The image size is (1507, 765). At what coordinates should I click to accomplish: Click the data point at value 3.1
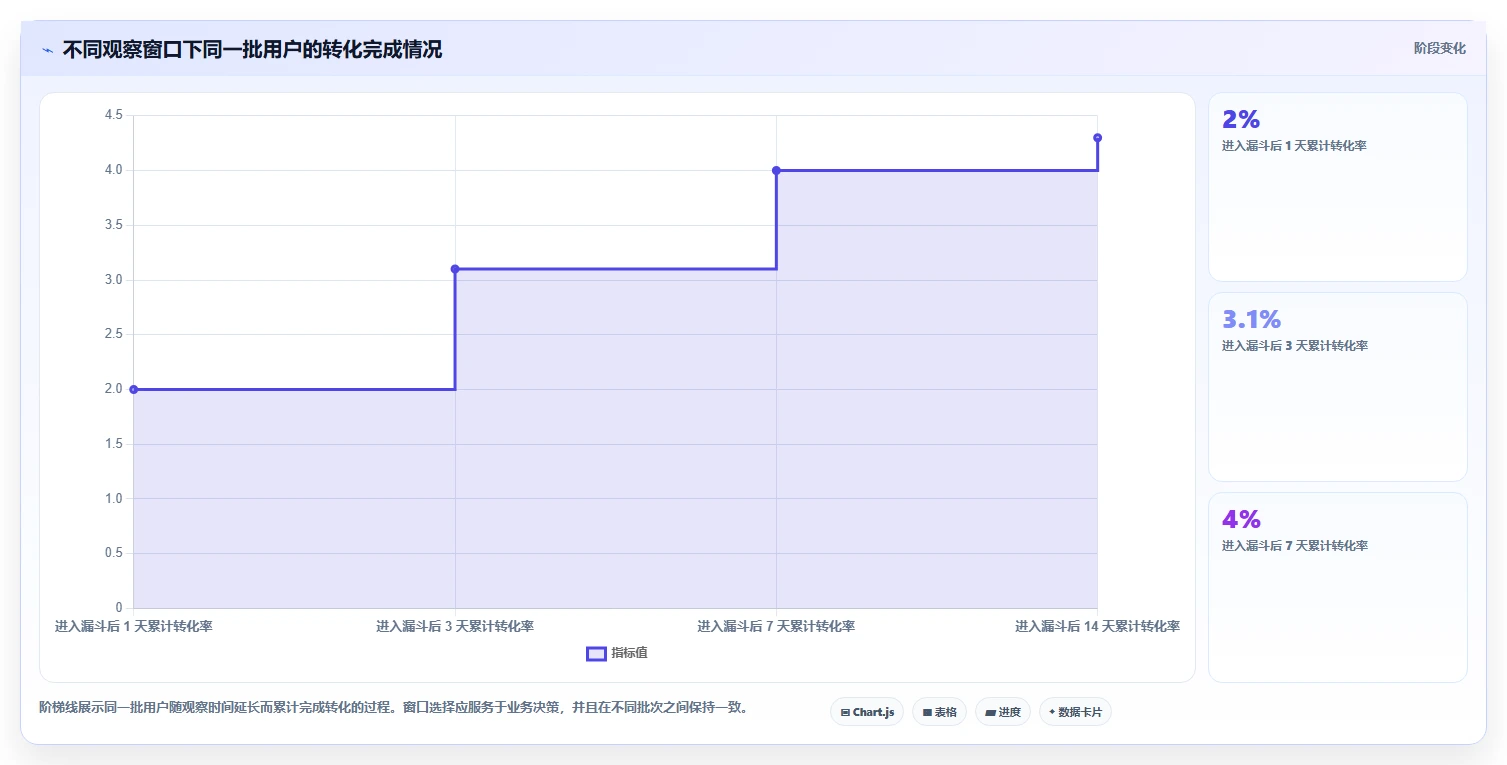(455, 269)
